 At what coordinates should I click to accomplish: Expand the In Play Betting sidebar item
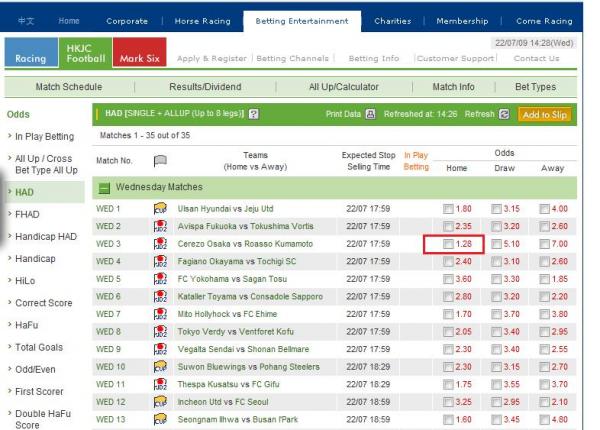[44, 136]
